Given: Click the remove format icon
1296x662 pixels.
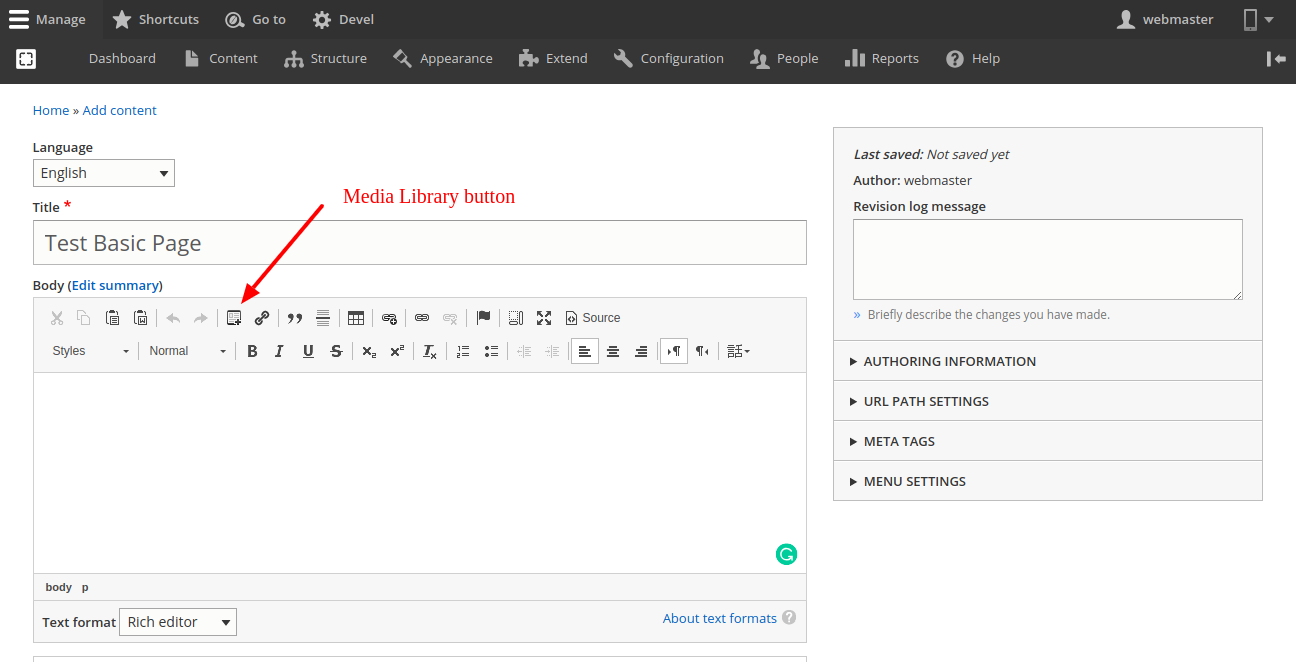Looking at the screenshot, I should (x=429, y=351).
